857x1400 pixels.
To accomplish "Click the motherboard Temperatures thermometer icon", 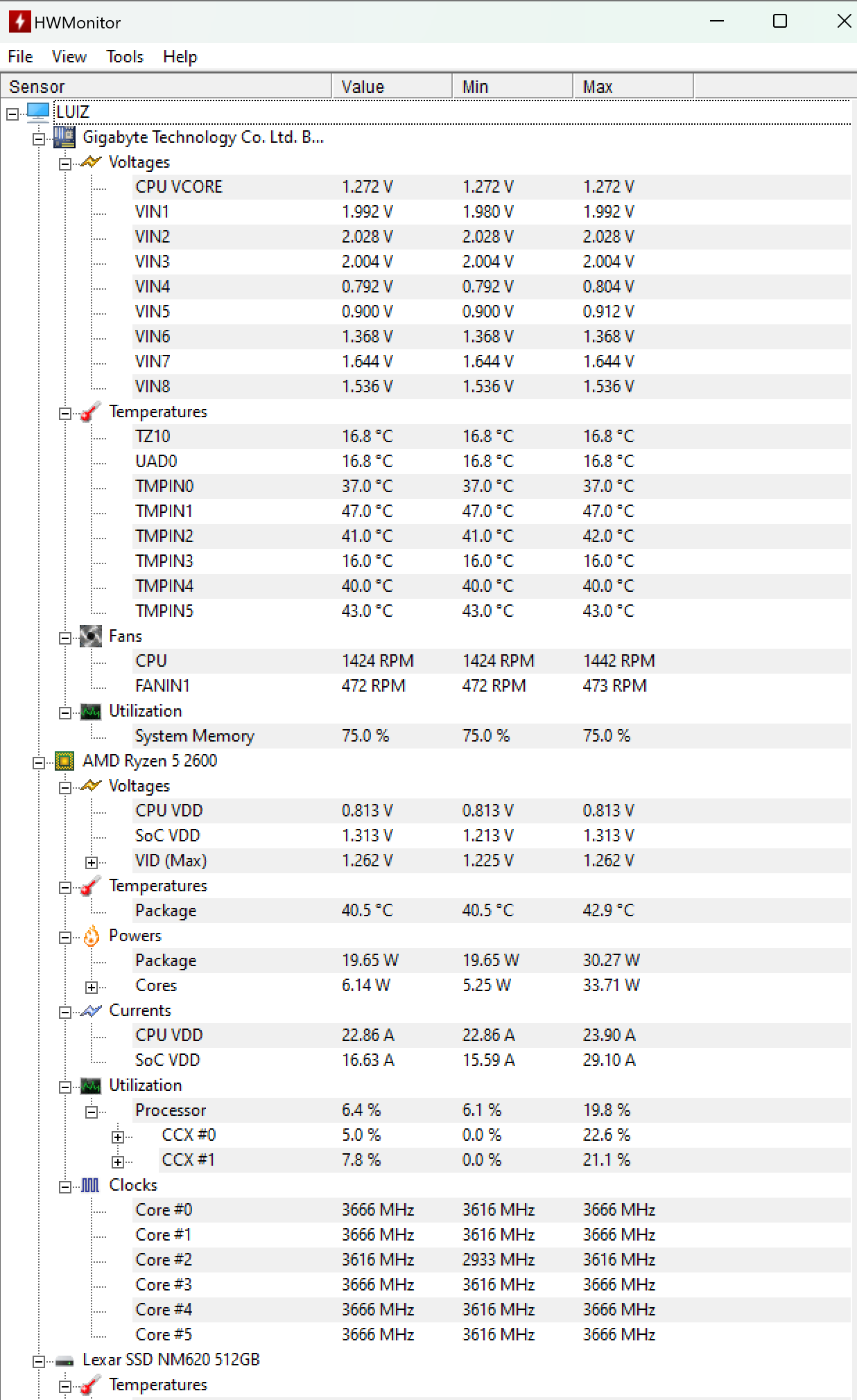I will 91,412.
